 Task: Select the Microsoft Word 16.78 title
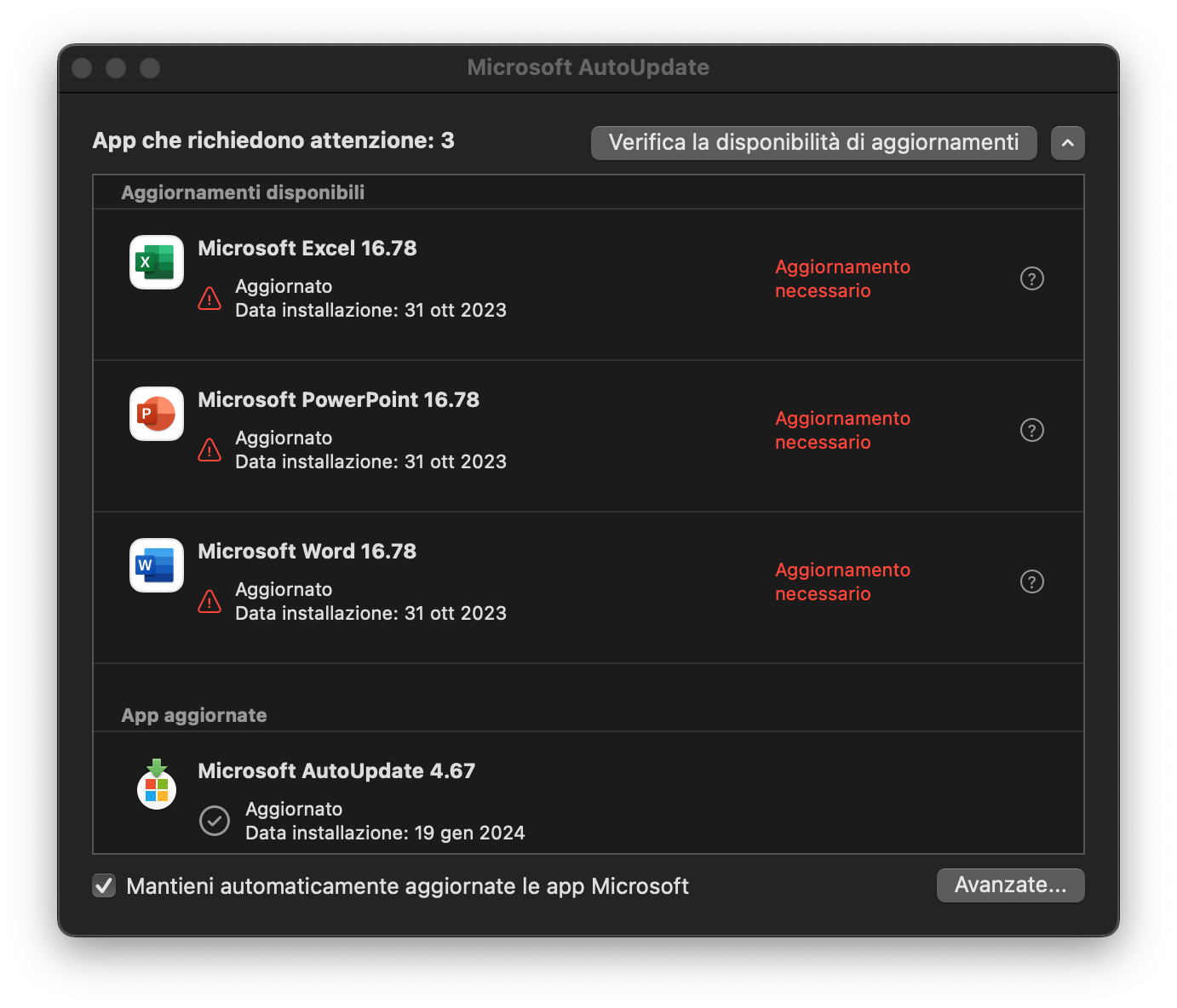307,552
